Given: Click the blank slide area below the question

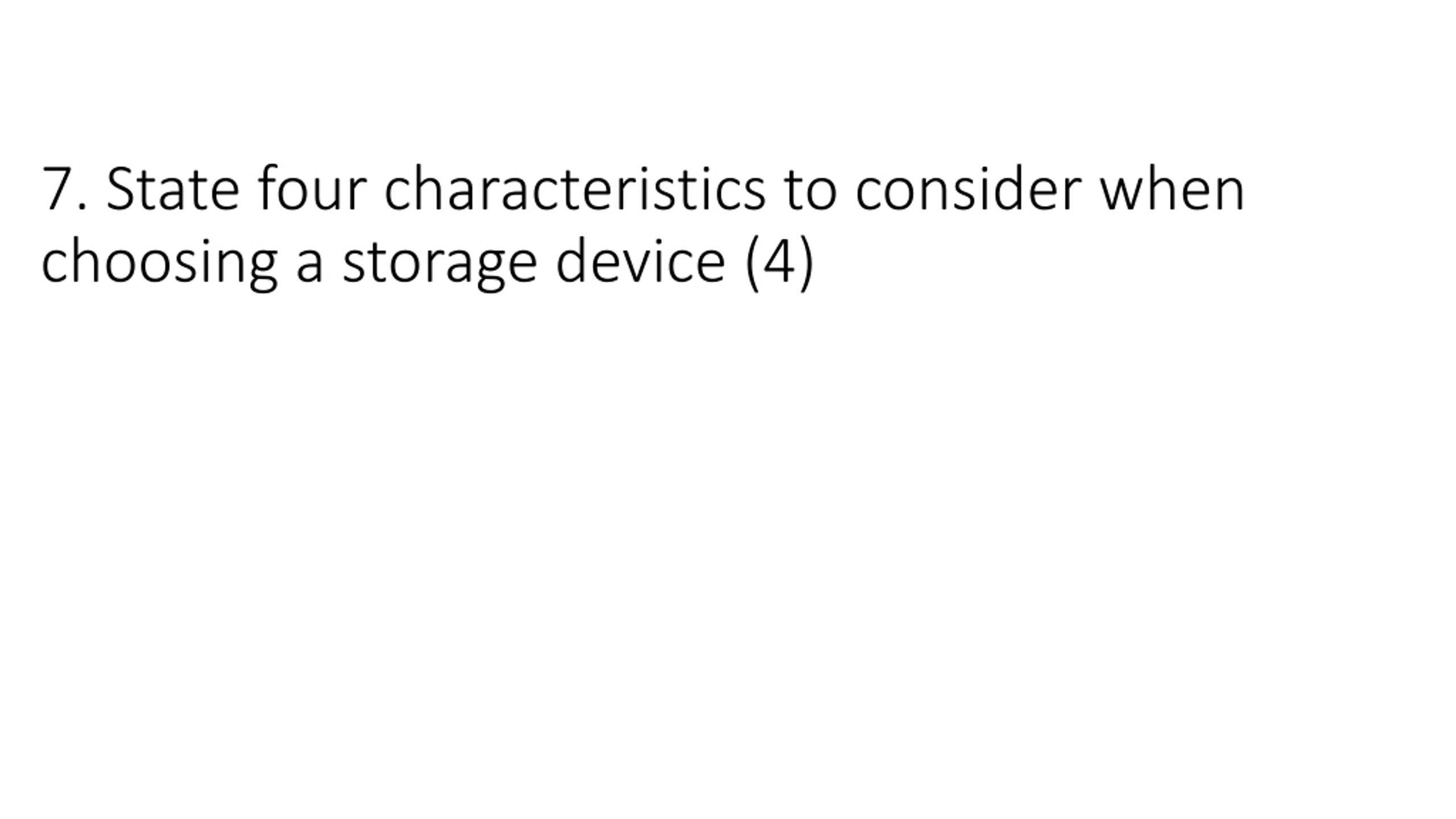Looking at the screenshot, I should [x=728, y=540].
